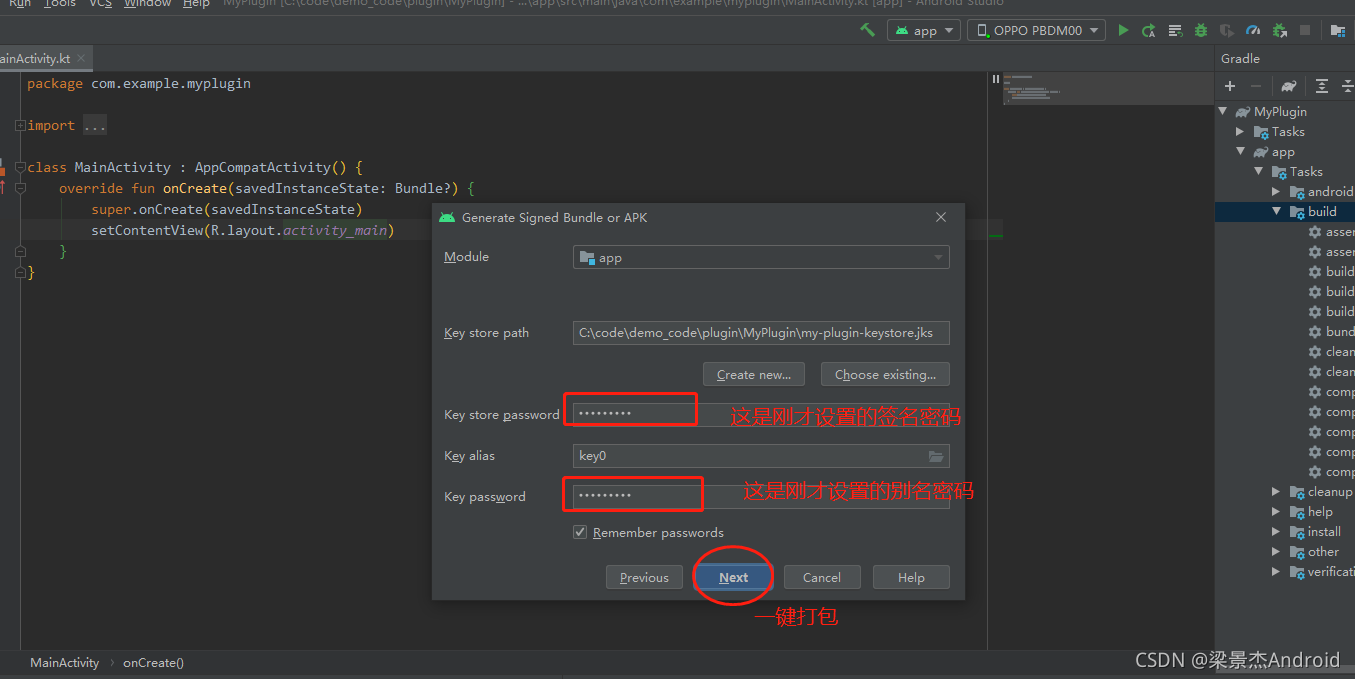
Task: Click the onCreate() breadcrumb
Action: click(153, 662)
